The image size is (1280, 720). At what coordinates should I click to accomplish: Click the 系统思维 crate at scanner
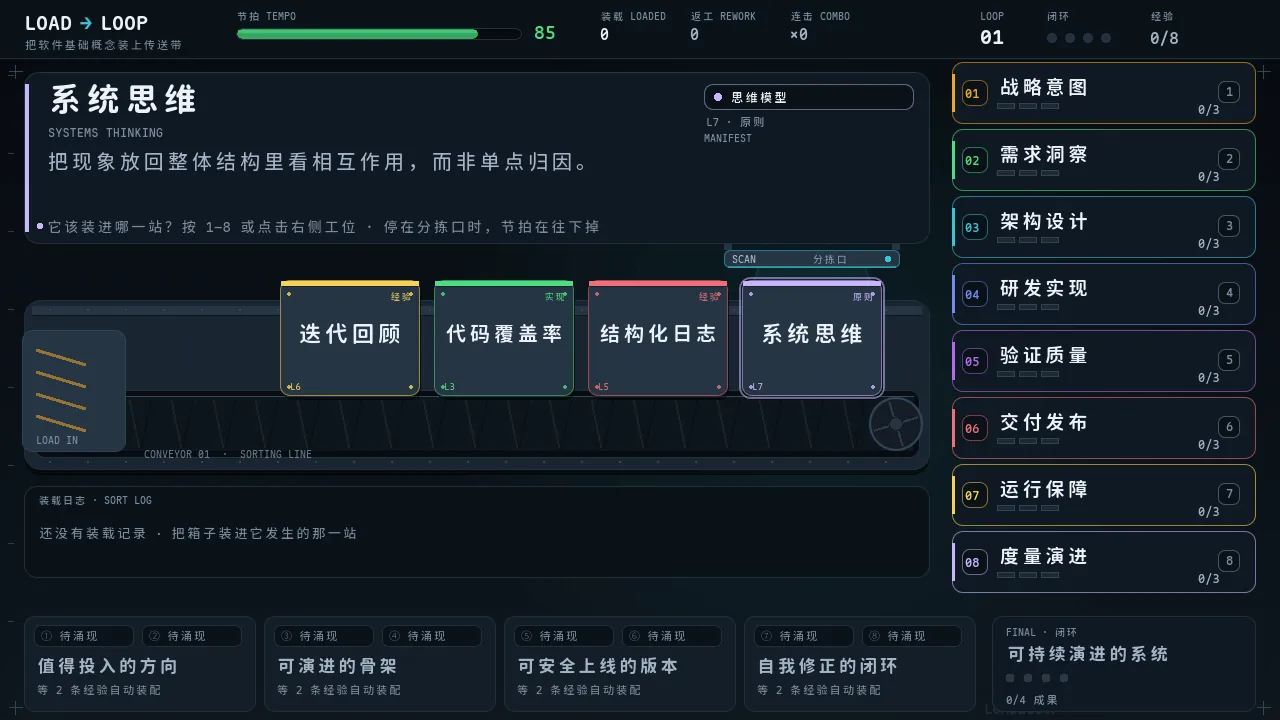(x=812, y=338)
